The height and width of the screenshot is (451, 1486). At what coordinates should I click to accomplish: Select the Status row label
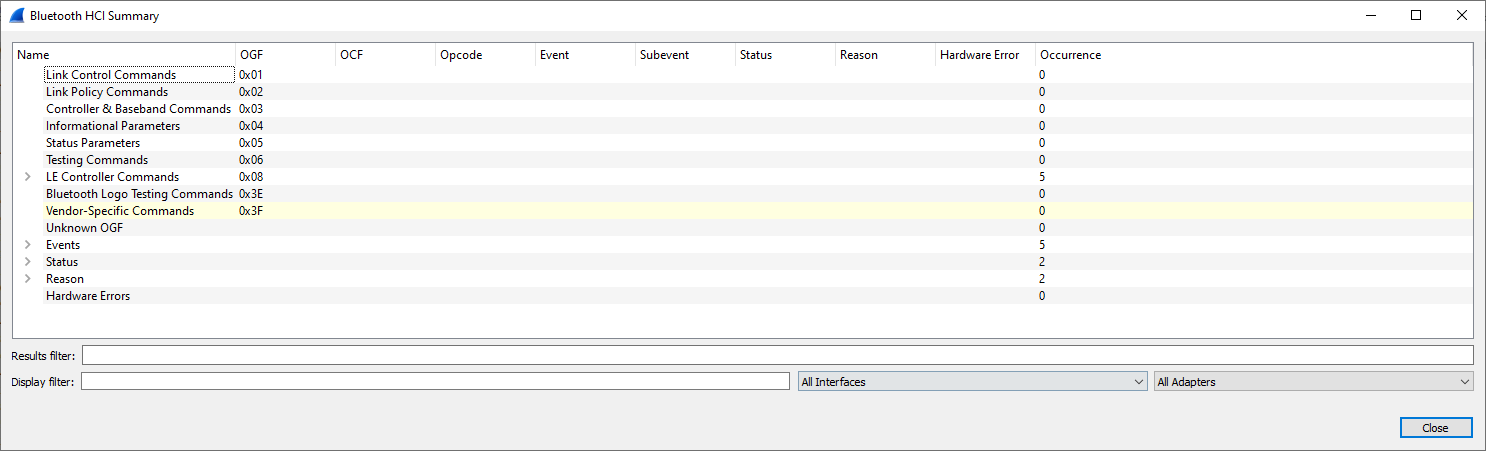click(x=62, y=262)
